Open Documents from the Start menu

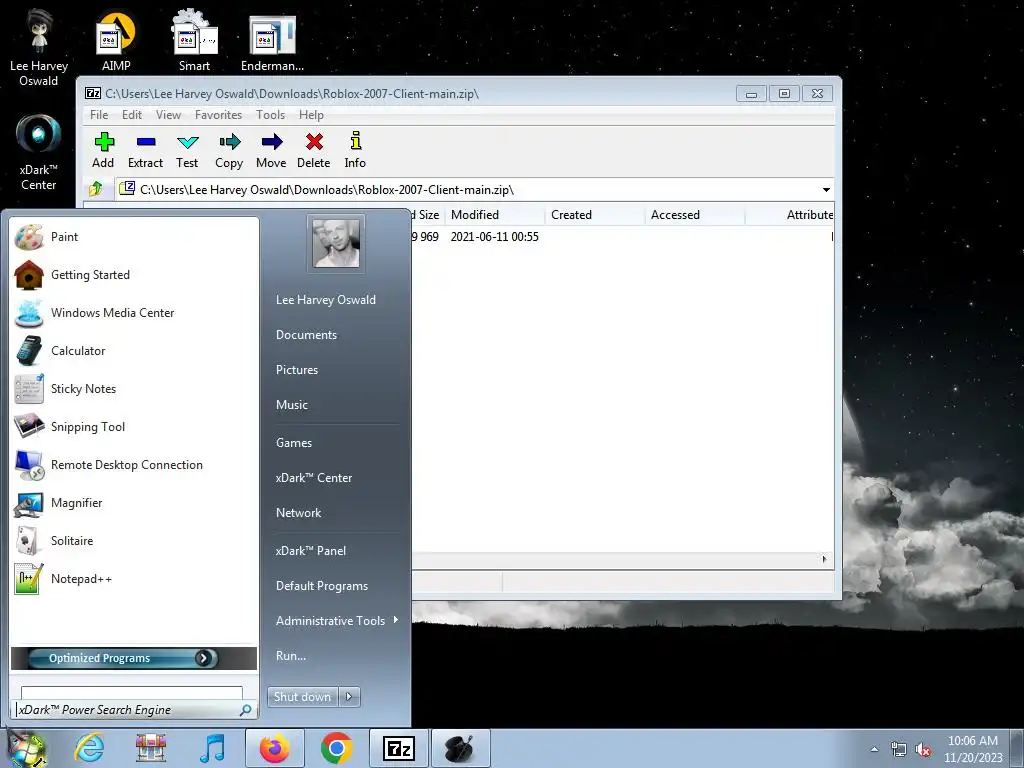(x=306, y=335)
